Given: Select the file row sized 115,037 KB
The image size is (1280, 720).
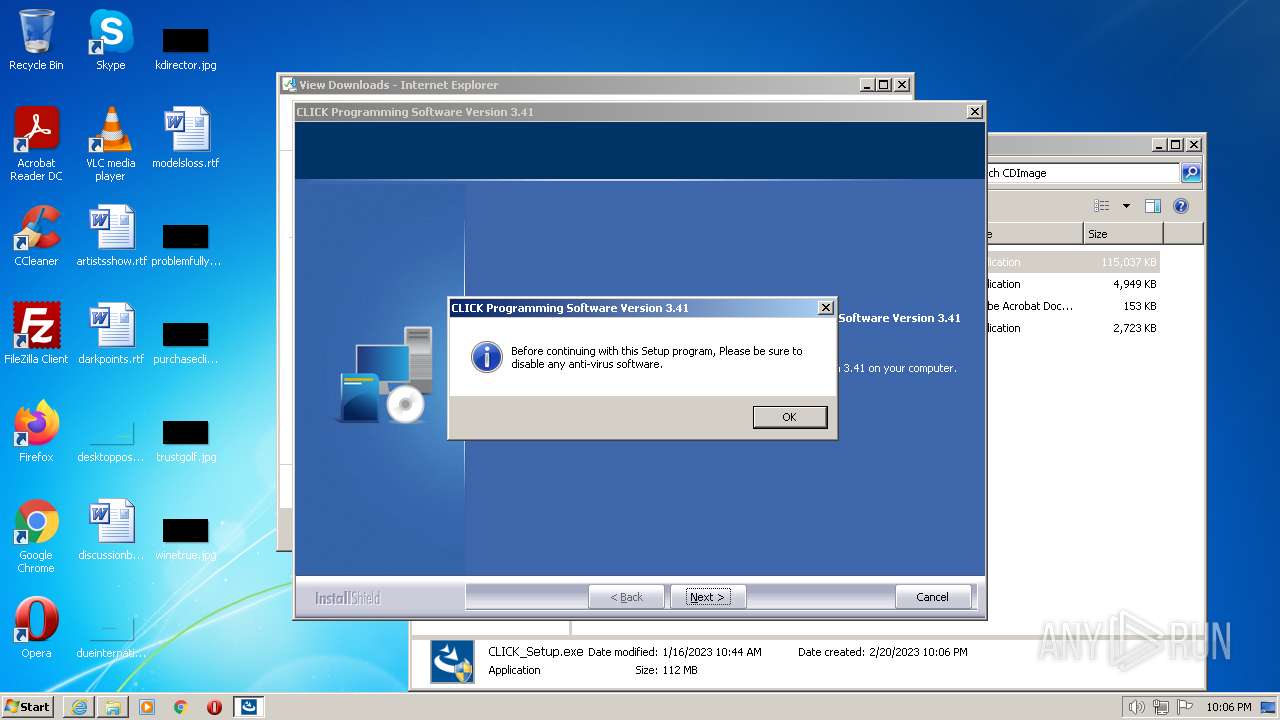Looking at the screenshot, I should point(1072,262).
